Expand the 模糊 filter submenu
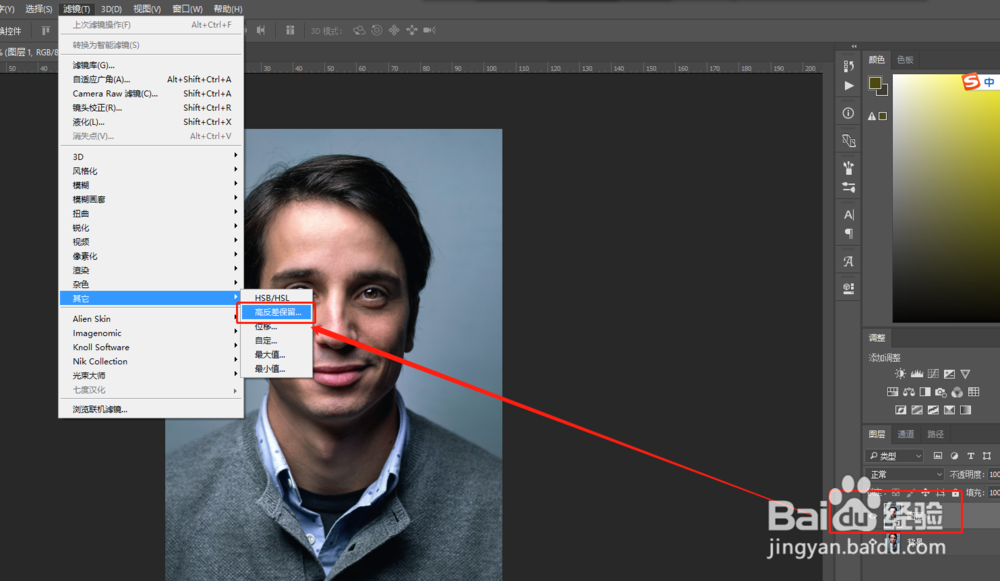 [x=151, y=184]
